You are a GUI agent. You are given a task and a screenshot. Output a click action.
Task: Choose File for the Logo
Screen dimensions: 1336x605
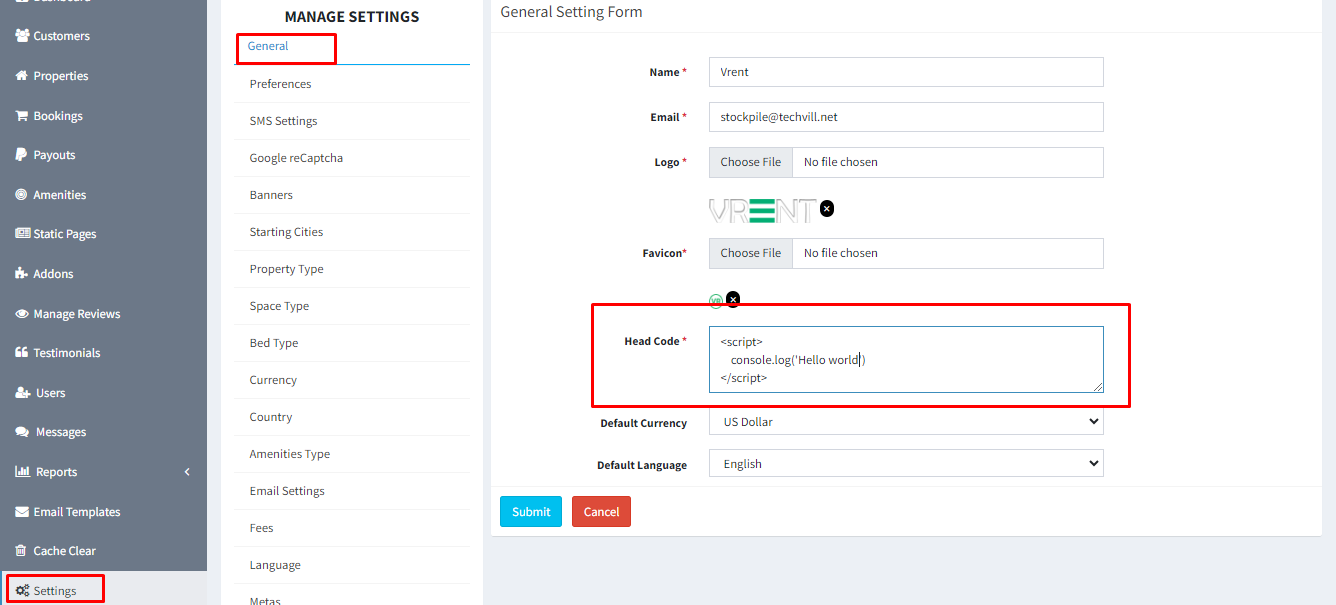tap(750, 162)
